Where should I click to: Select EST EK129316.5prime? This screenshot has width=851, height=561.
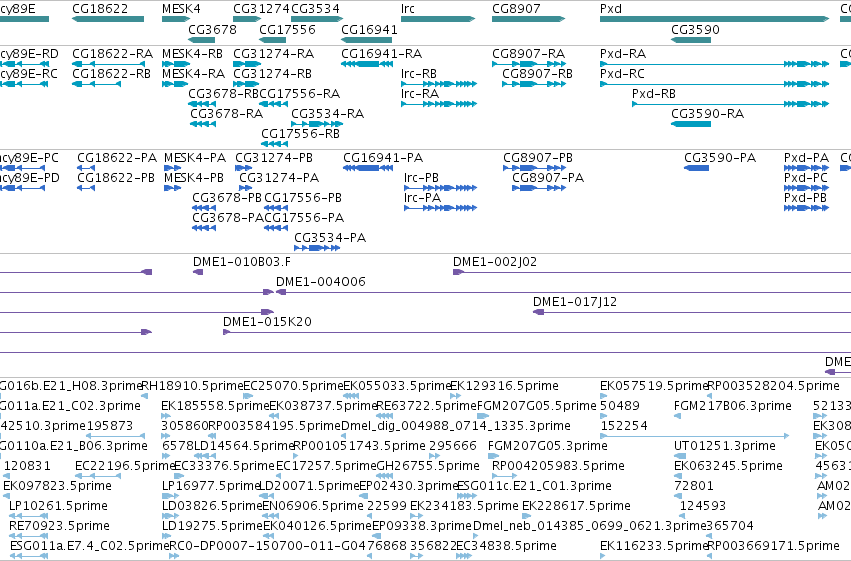coord(504,386)
